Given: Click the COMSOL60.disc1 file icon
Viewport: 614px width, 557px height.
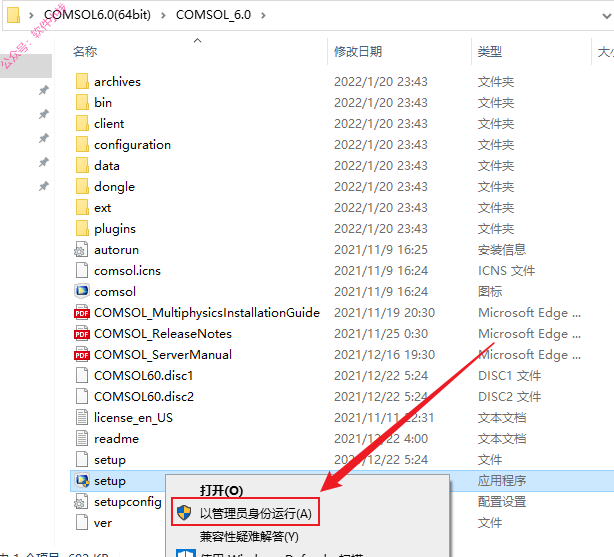Looking at the screenshot, I should 81,376.
